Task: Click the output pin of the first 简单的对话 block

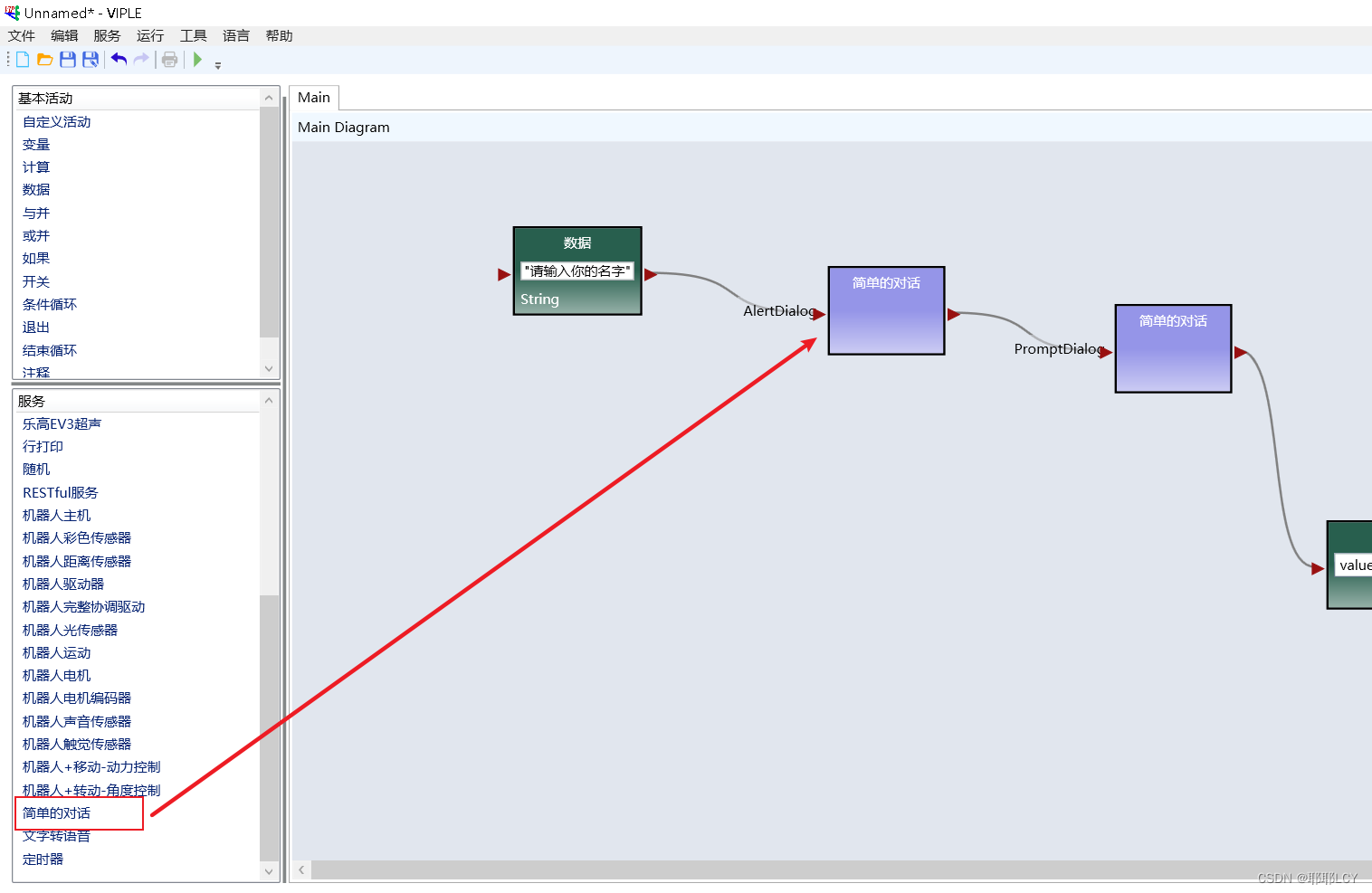Action: click(x=954, y=315)
